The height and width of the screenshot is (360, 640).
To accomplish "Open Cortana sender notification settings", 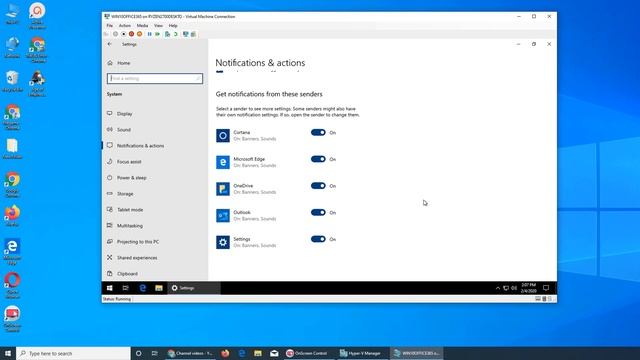I will pyautogui.click(x=246, y=136).
